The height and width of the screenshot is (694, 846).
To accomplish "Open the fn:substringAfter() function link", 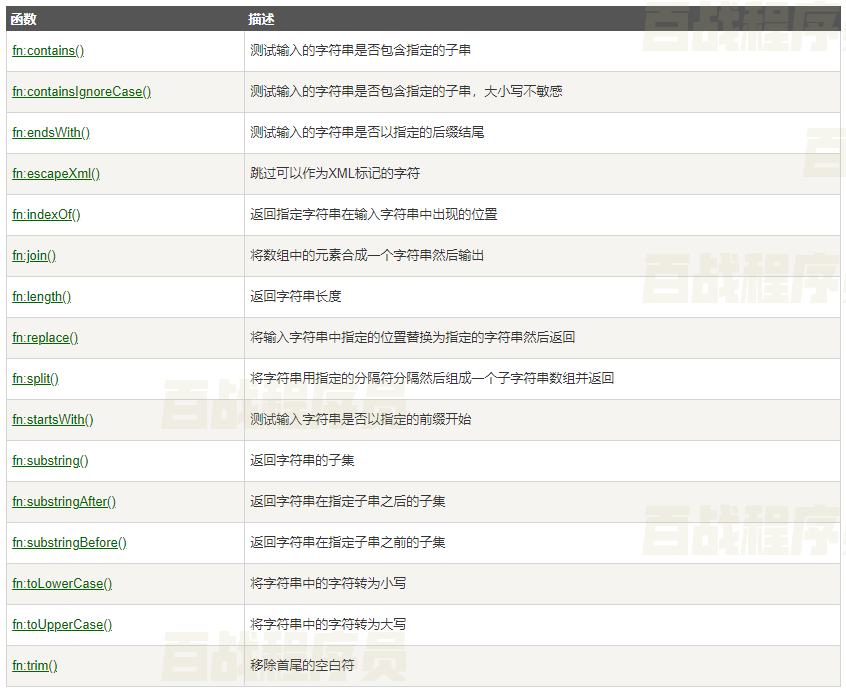I will pyautogui.click(x=64, y=501).
